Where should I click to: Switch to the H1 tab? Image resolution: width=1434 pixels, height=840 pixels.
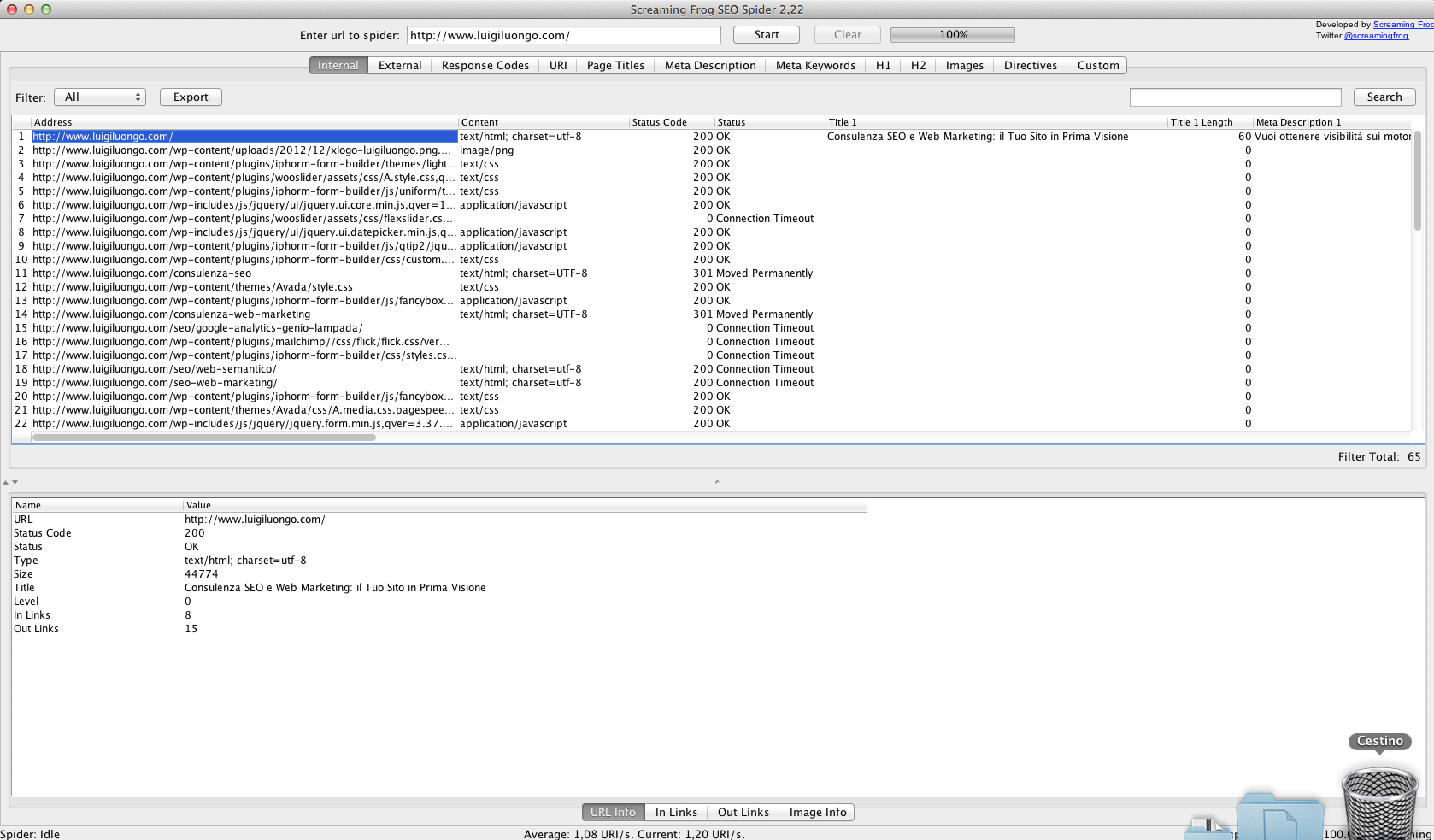[883, 66]
